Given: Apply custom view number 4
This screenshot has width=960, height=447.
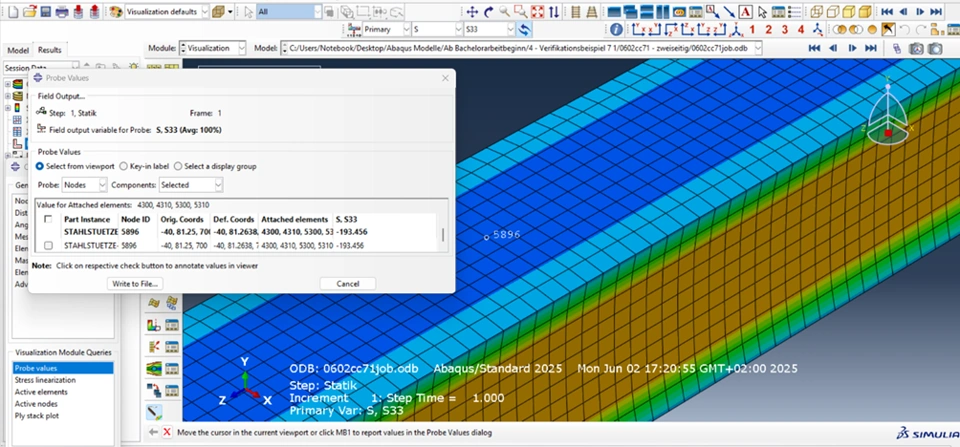Looking at the screenshot, I should click(801, 29).
